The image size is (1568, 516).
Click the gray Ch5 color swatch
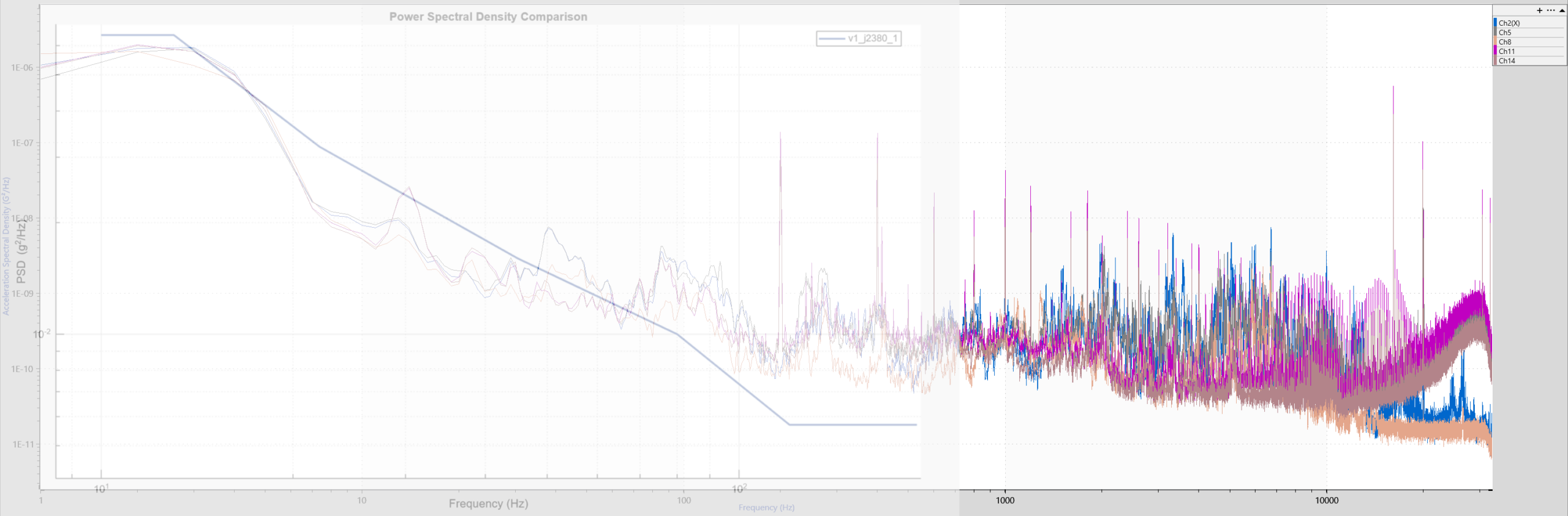[x=1495, y=32]
